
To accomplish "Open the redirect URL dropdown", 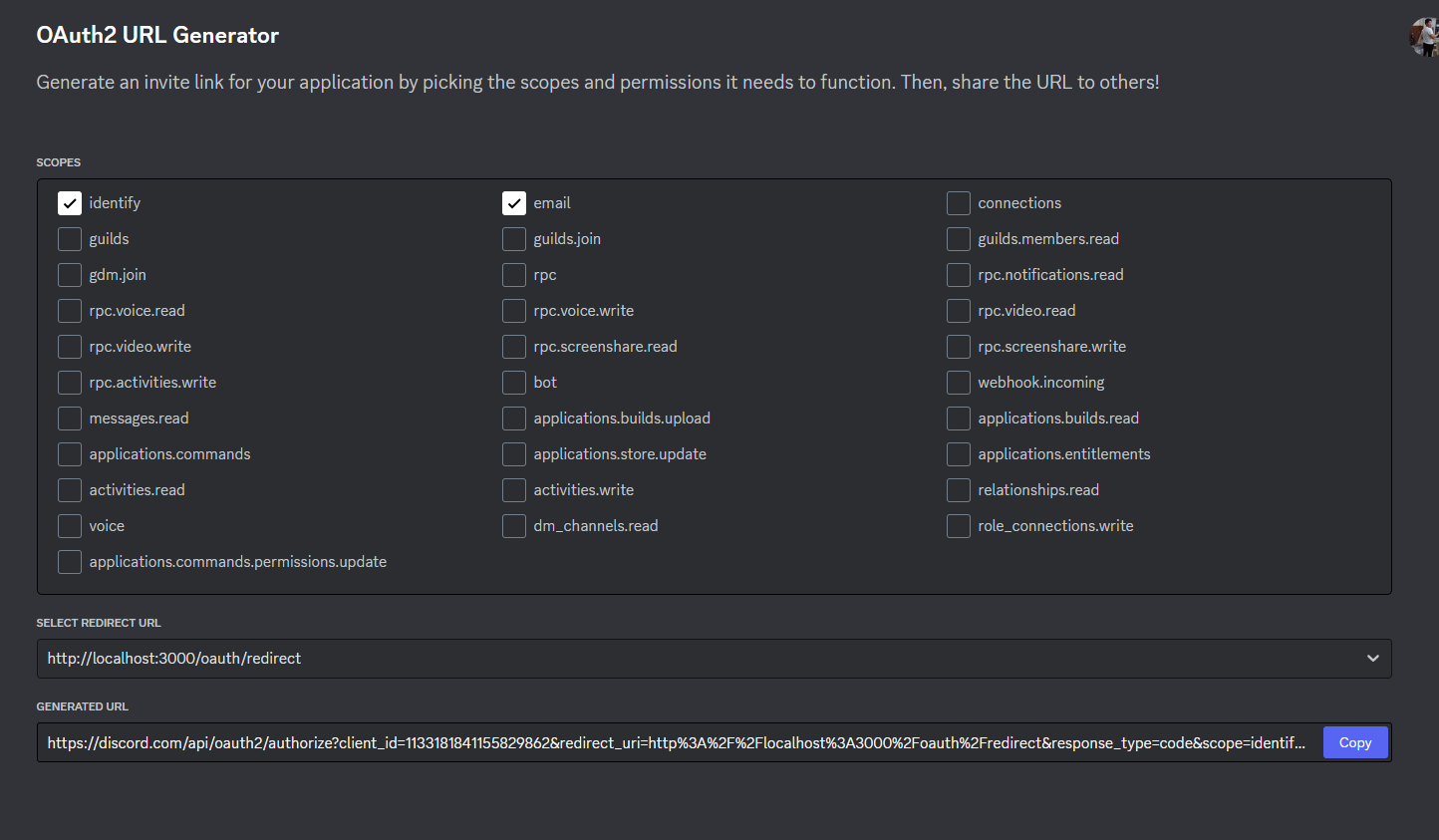I will pyautogui.click(x=714, y=659).
